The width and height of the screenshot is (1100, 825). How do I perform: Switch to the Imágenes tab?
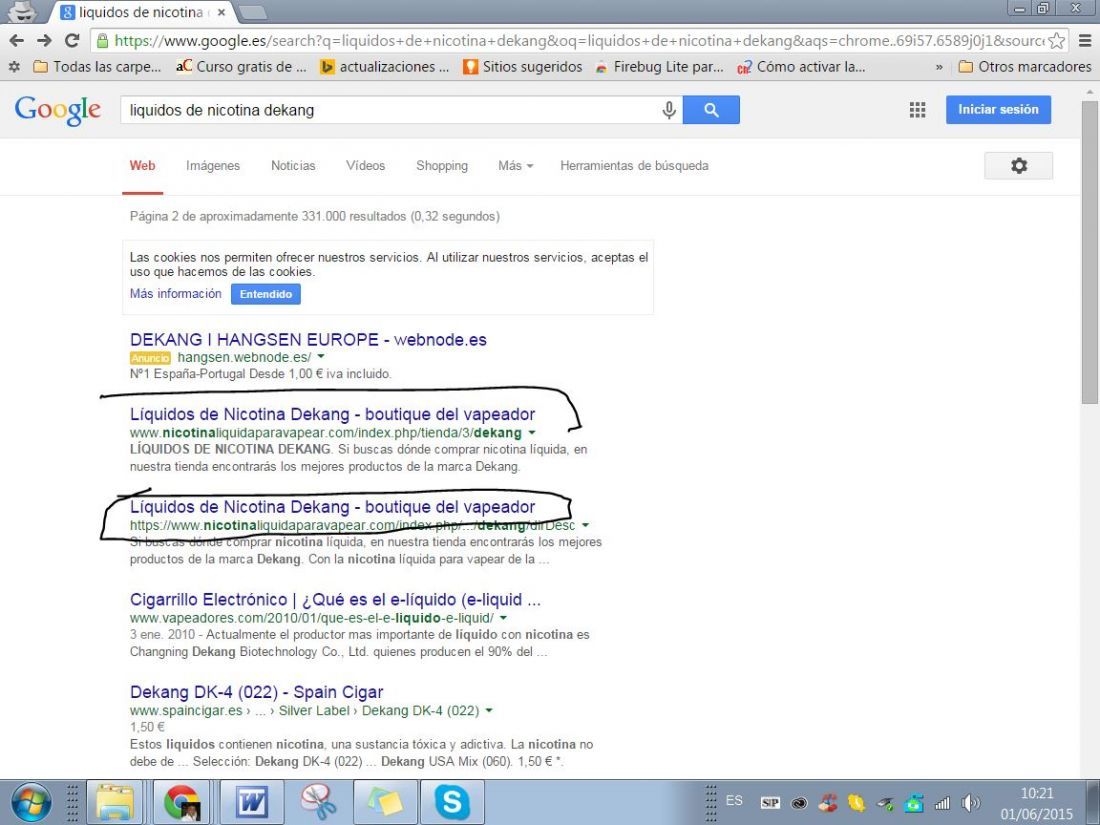coord(213,166)
